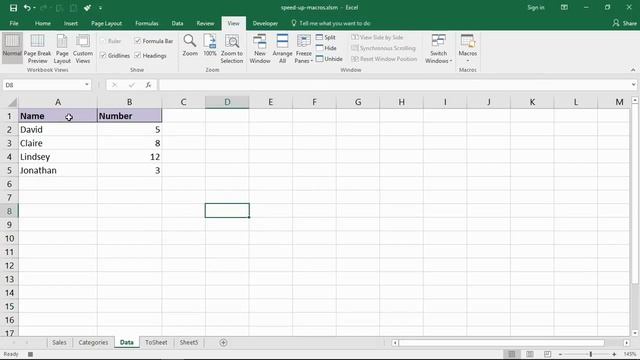Image resolution: width=640 pixels, height=360 pixels.
Task: Open the File menu
Action: pyautogui.click(x=14, y=23)
